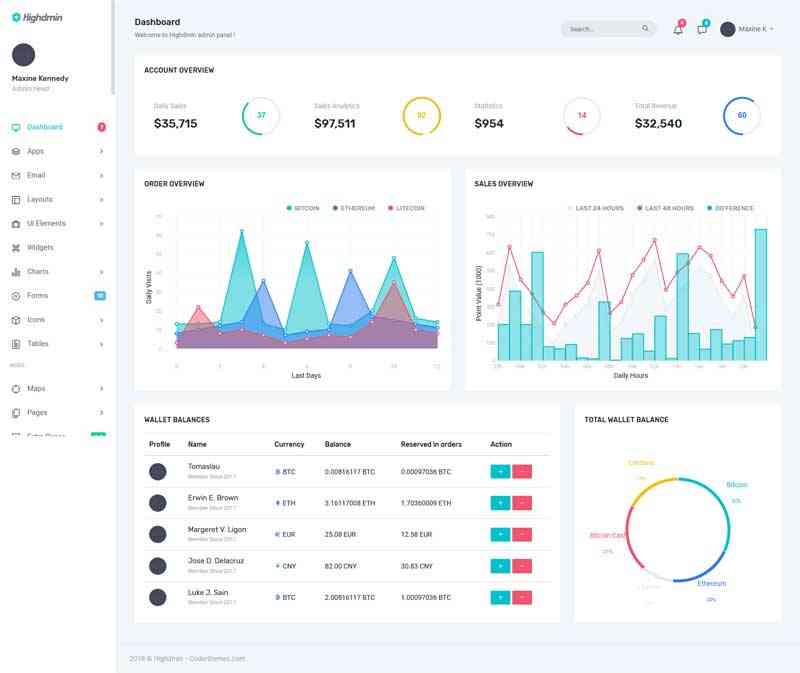Open the chat messages icon in header
Screen dimensions: 800x673
702,30
